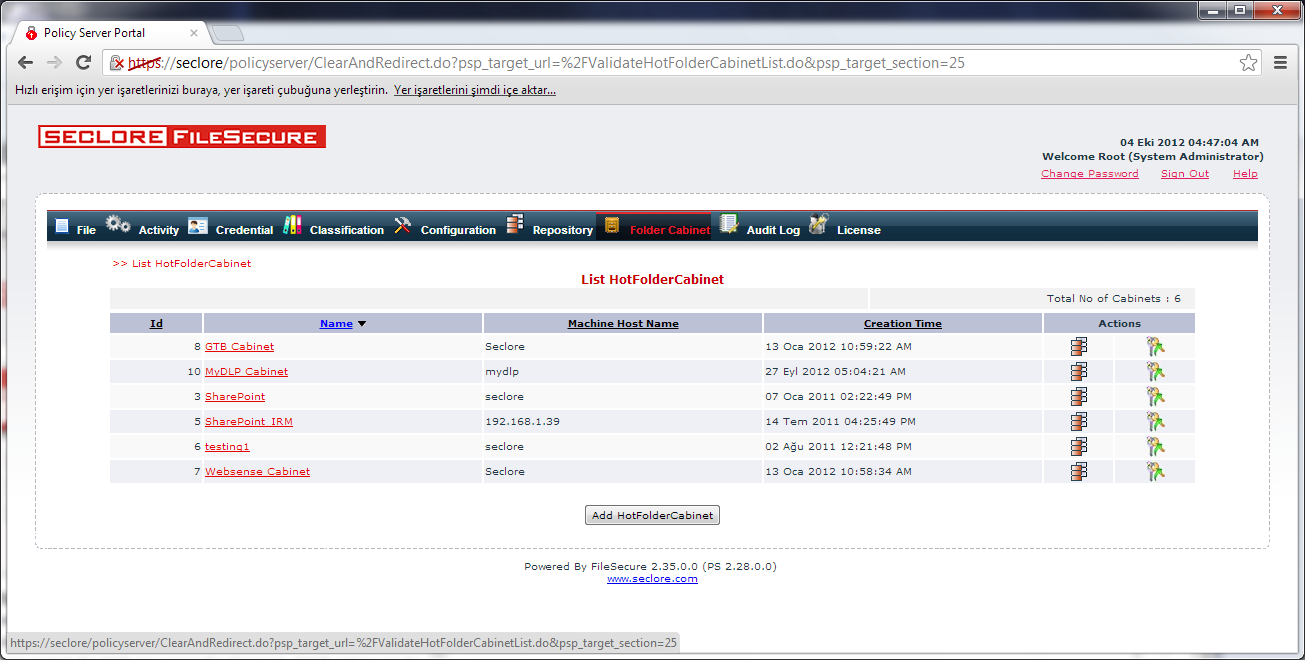Viewport: 1305px width, 660px height.
Task: Reload the page with the refresh icon
Action: pos(84,63)
